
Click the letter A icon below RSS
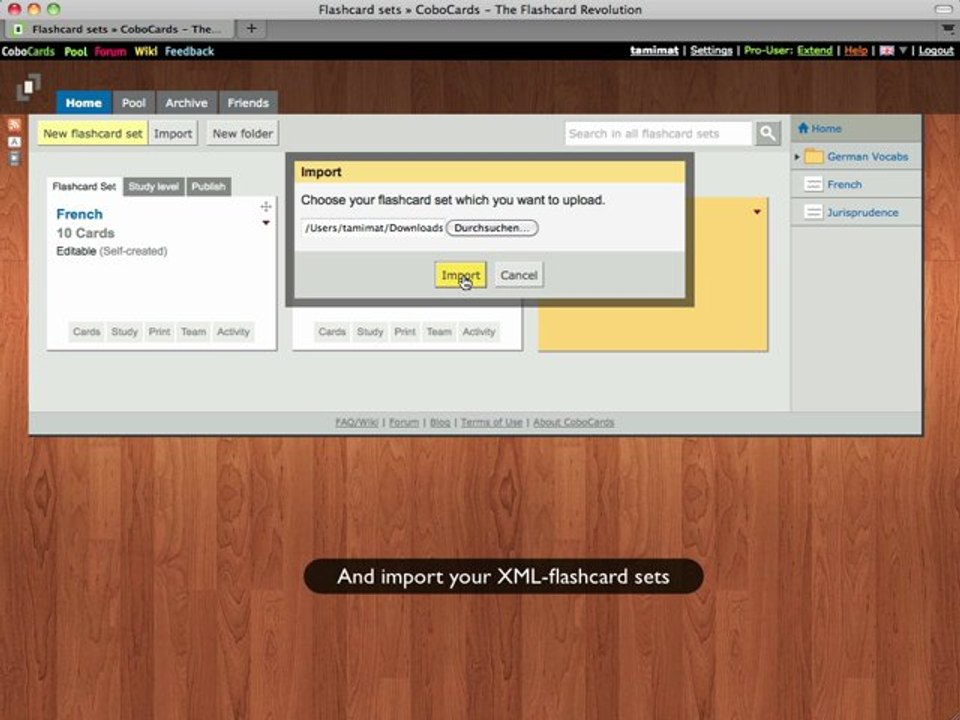click(14, 142)
